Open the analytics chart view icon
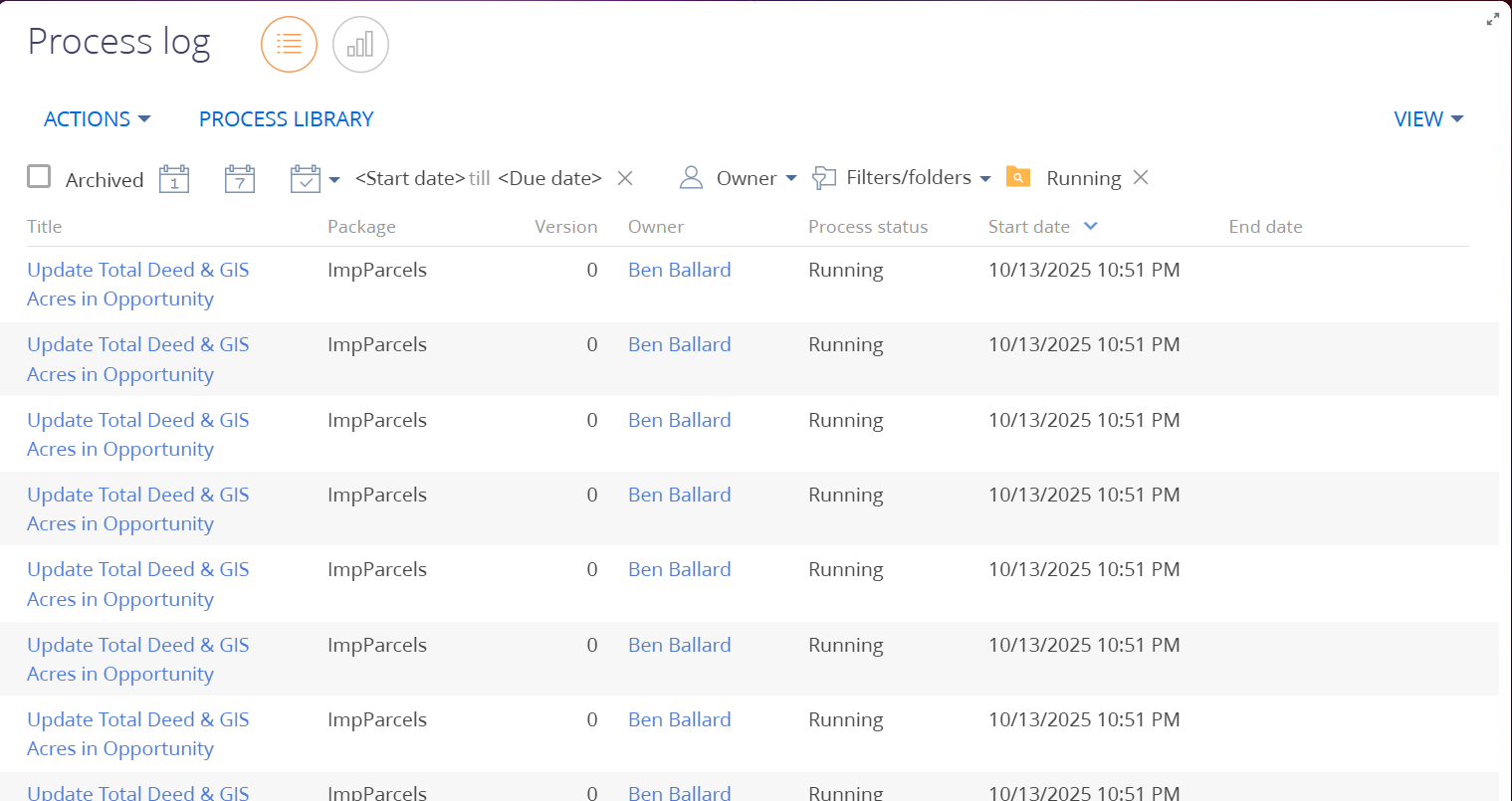The width and height of the screenshot is (1512, 801). point(360,45)
